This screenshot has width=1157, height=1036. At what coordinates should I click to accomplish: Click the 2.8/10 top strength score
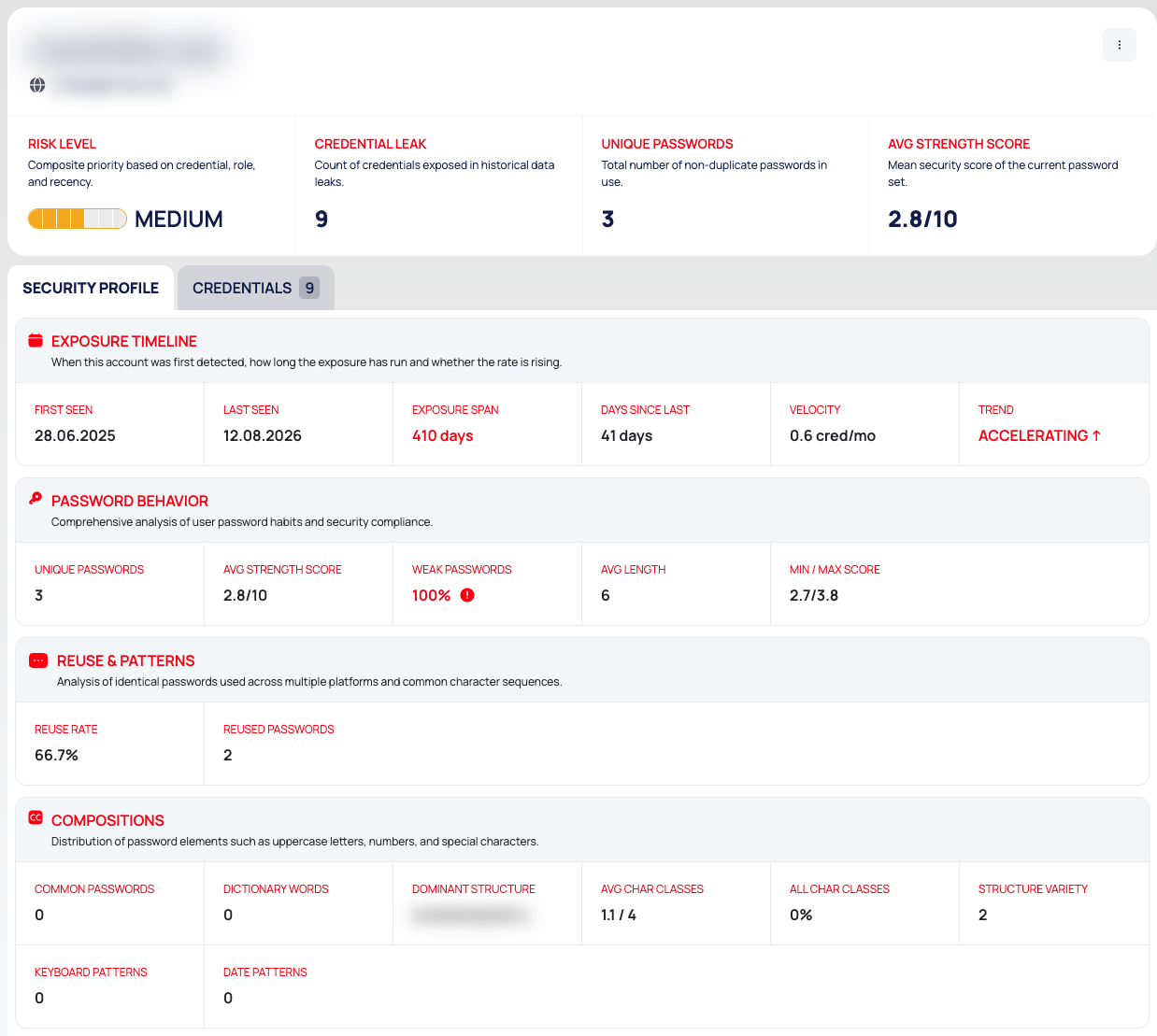(922, 219)
